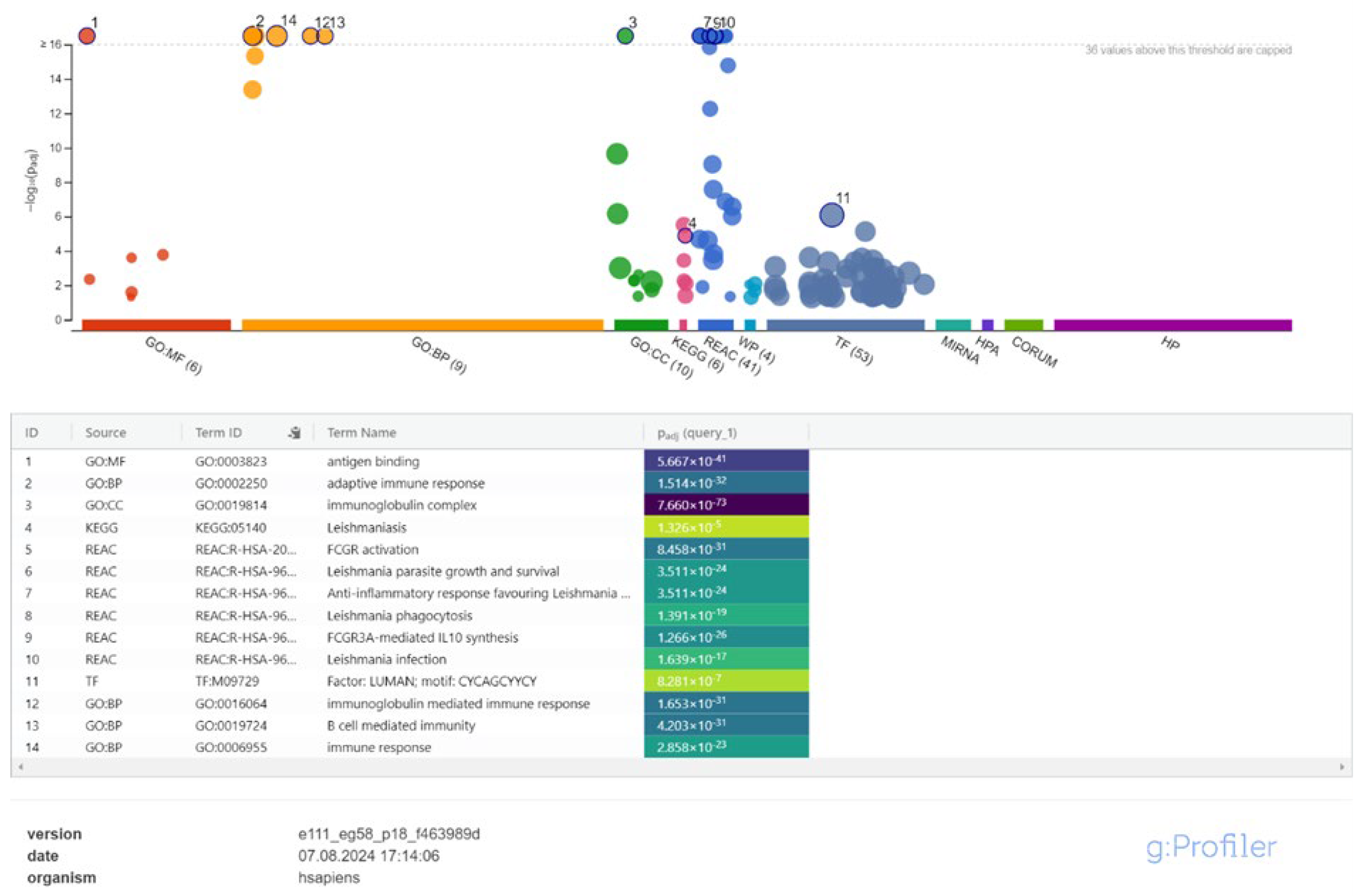Select green data point labeled 3
This screenshot has height=896, width=1366.
point(626,36)
